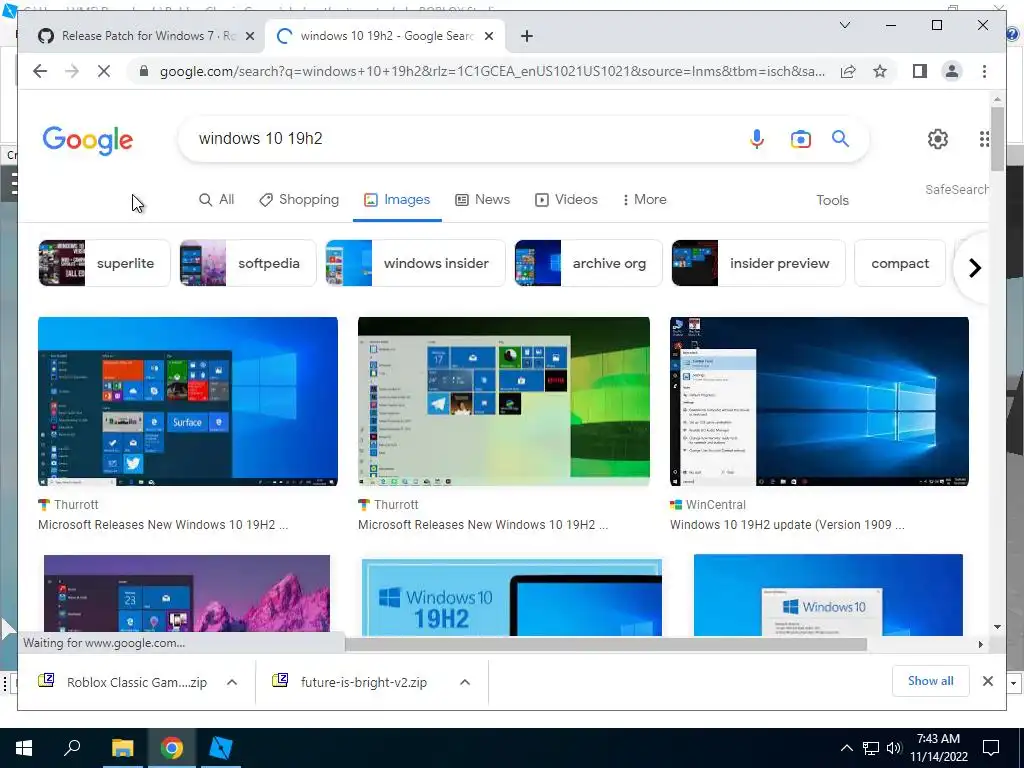
Task: Open search Tools
Action: (x=832, y=200)
